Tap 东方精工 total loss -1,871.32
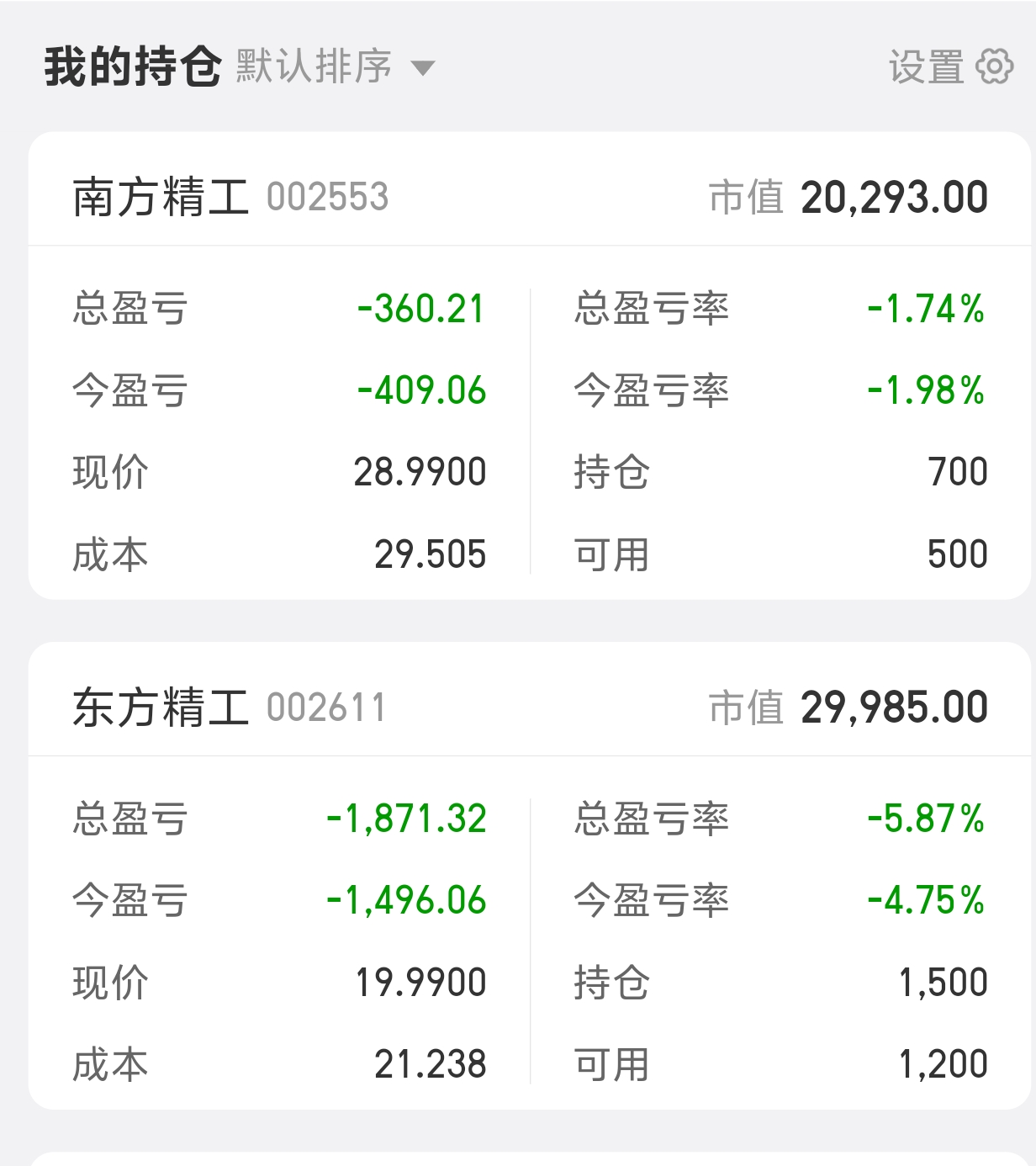Image resolution: width=1036 pixels, height=1166 pixels. coord(407,819)
